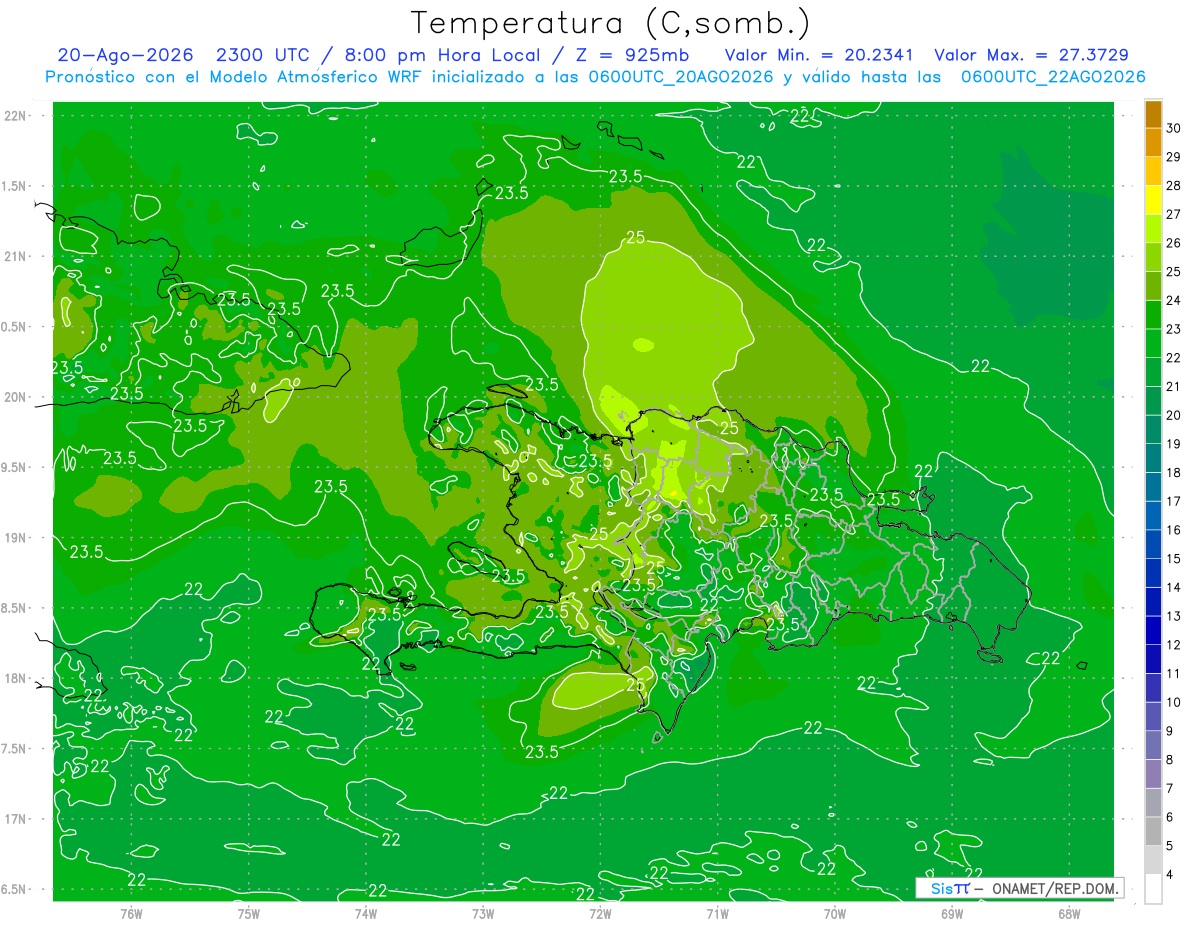1200x927 pixels.
Task: Click color scale label '28'
Action: (x=1174, y=185)
